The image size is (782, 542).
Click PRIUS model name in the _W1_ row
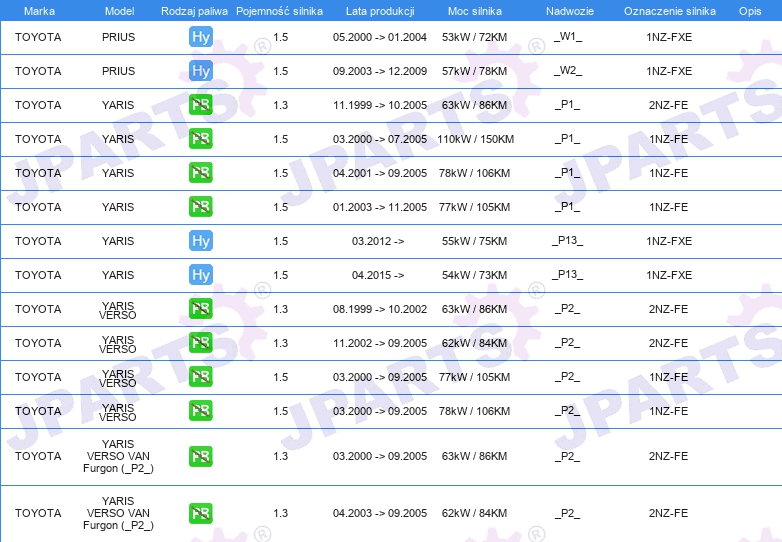pos(118,37)
